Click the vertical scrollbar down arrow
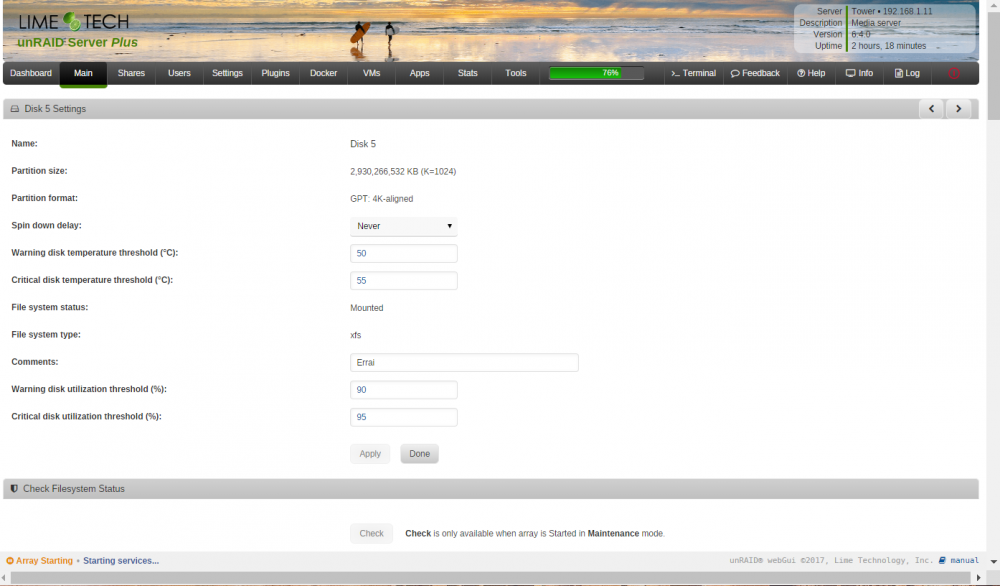This screenshot has height=586, width=1000. coord(994,562)
